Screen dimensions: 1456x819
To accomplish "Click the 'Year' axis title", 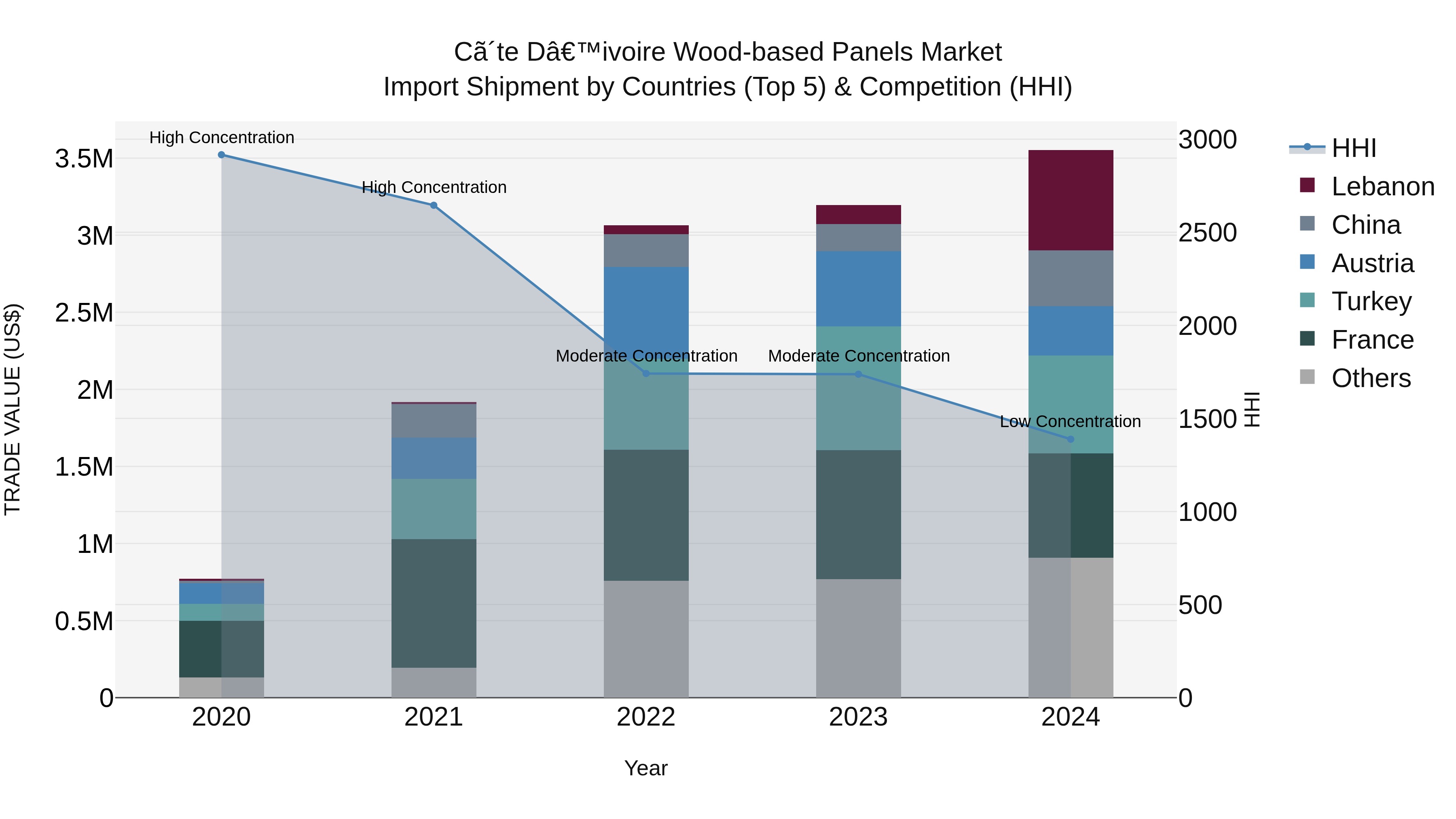I will pos(646,769).
